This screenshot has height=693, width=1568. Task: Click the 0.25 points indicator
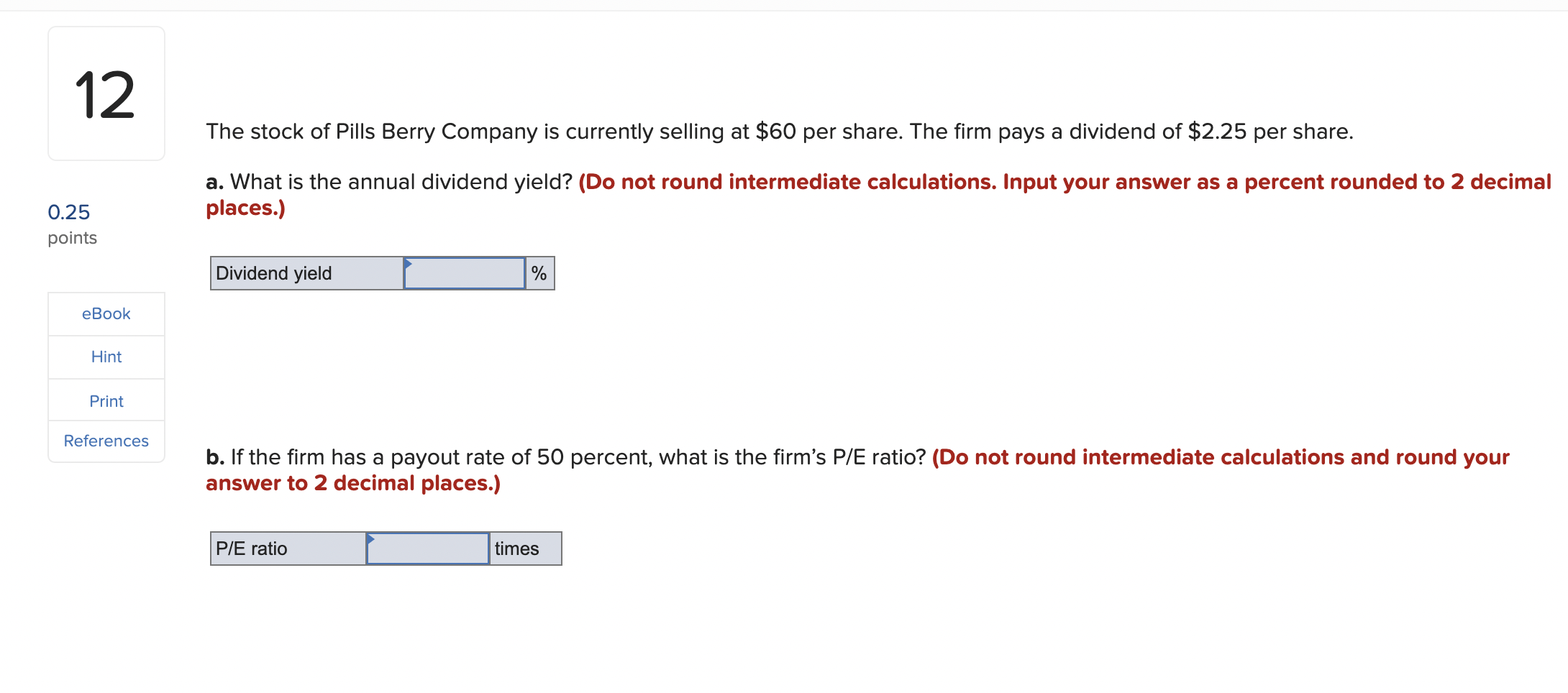[69, 212]
